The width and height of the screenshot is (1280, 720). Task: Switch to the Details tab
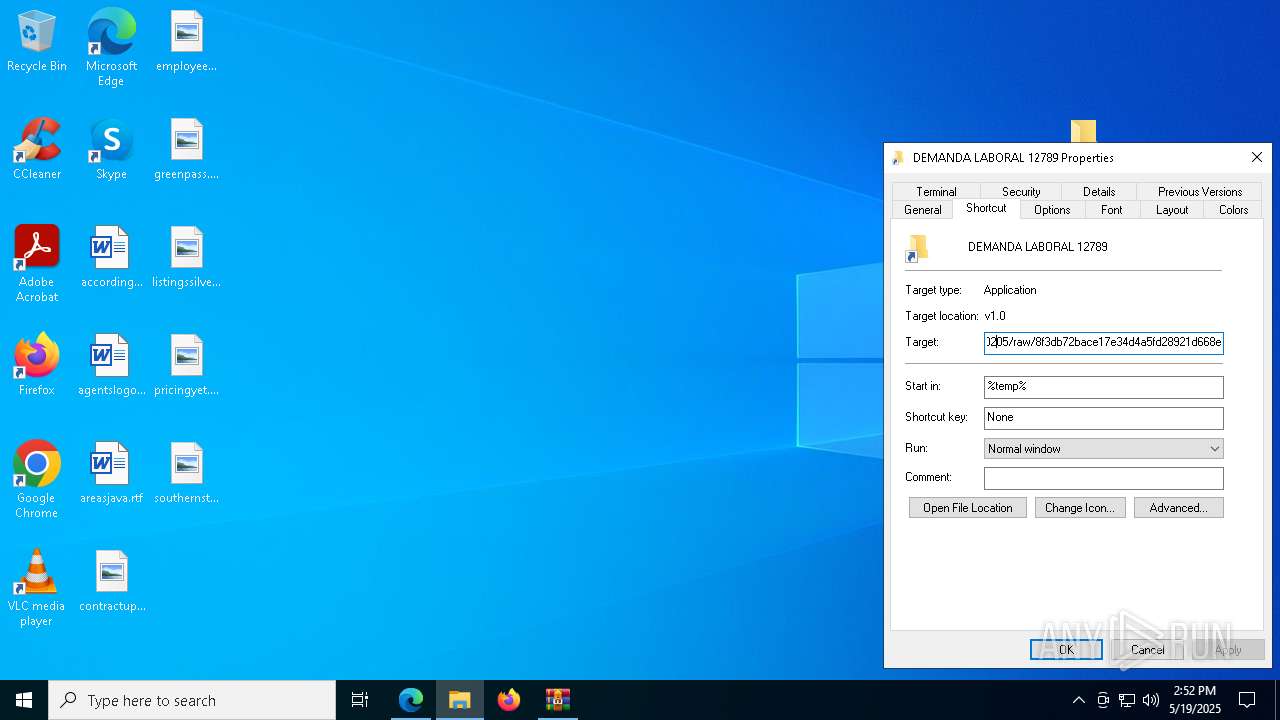pyautogui.click(x=1099, y=191)
